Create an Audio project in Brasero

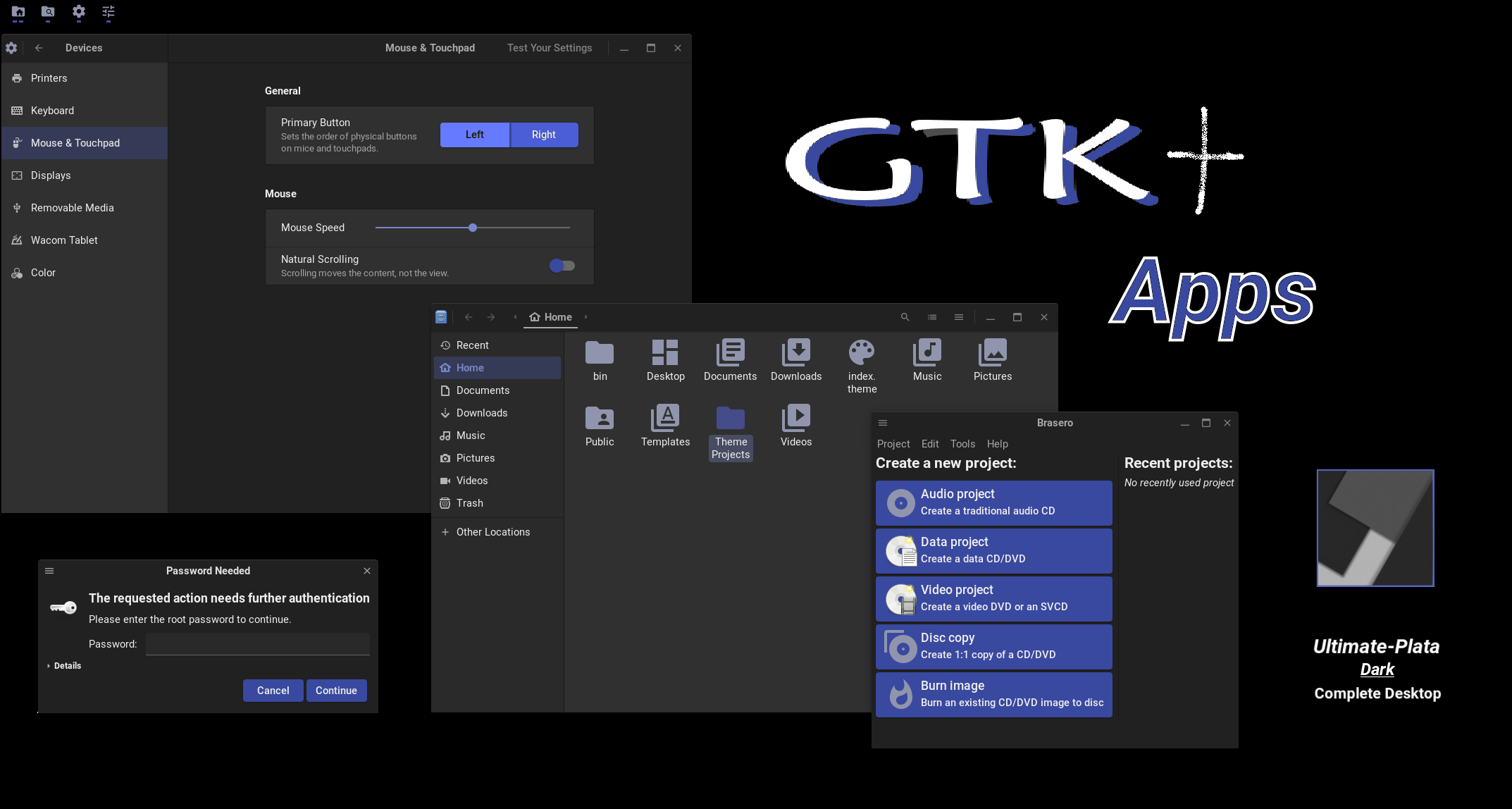coord(993,503)
